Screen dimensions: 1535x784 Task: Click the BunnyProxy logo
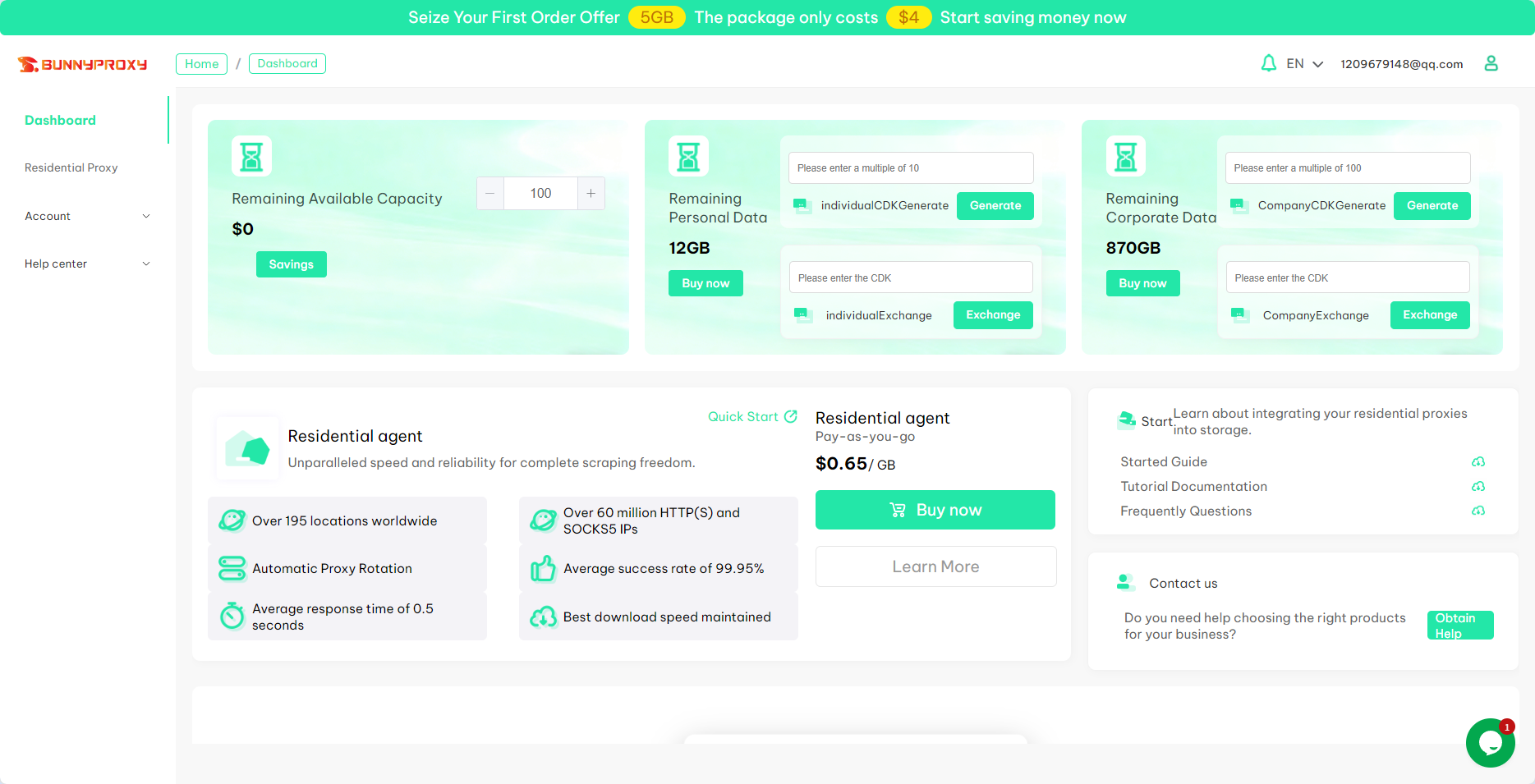pyautogui.click(x=83, y=64)
